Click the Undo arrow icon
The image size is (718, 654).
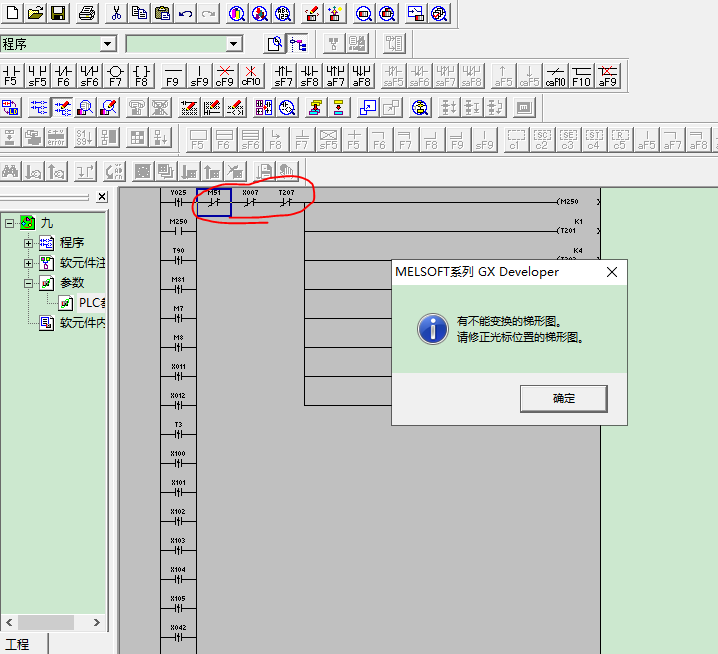pyautogui.click(x=186, y=13)
